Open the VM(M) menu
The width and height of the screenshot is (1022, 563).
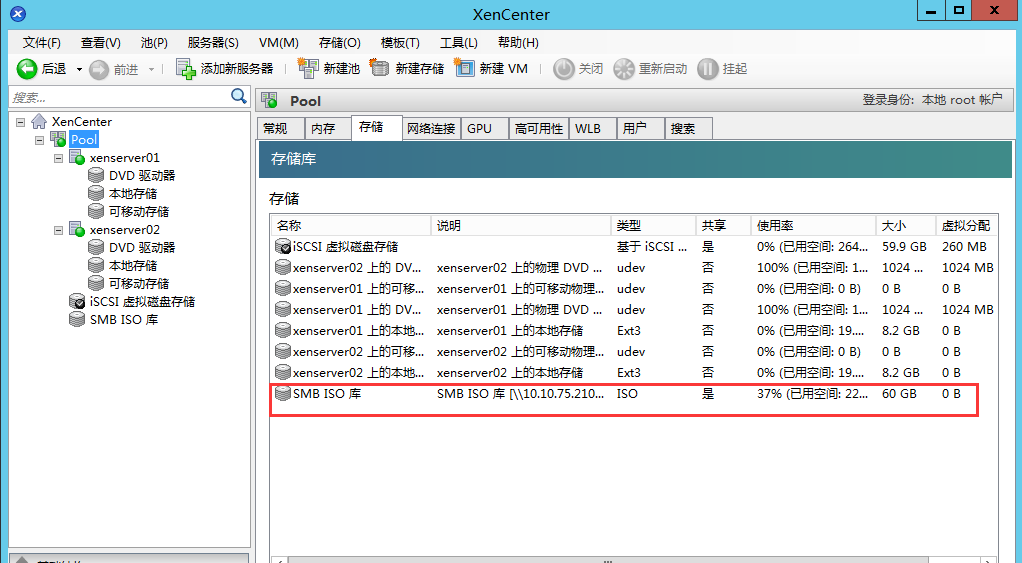click(278, 42)
